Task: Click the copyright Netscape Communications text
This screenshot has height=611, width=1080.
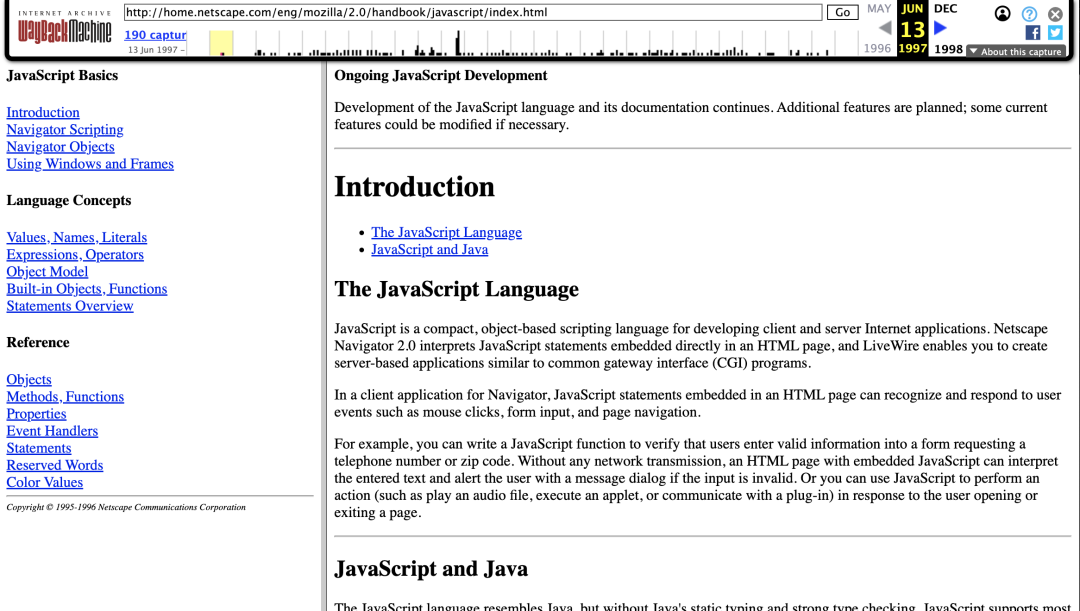Action: click(126, 507)
